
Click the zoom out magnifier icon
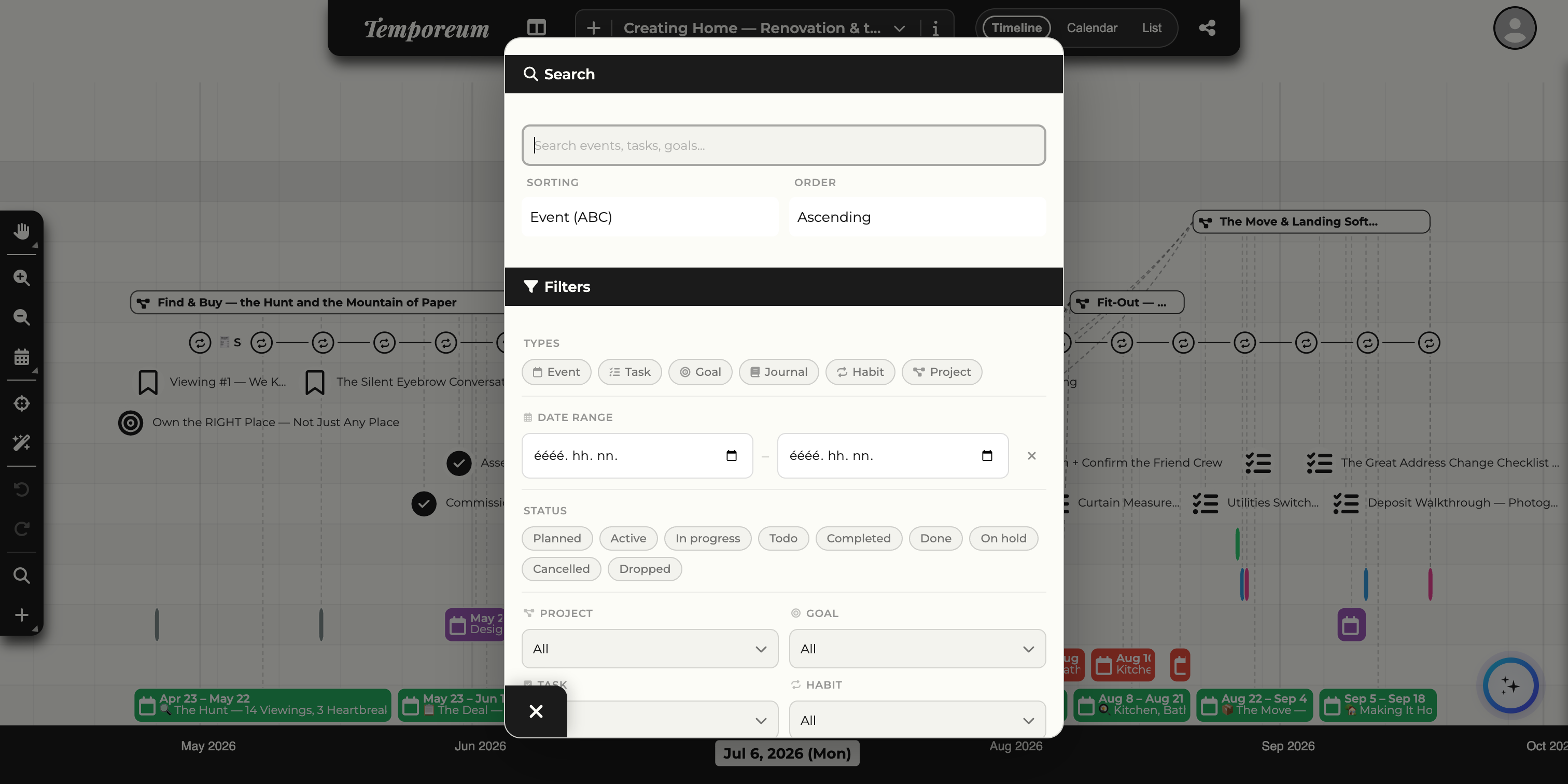click(x=22, y=317)
